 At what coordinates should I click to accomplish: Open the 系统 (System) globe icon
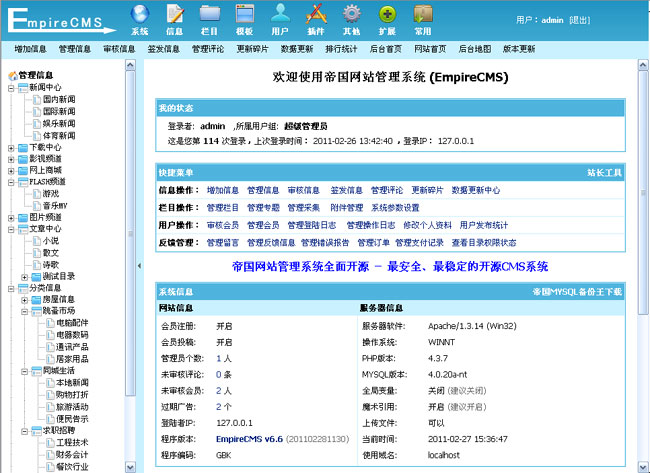click(x=140, y=14)
